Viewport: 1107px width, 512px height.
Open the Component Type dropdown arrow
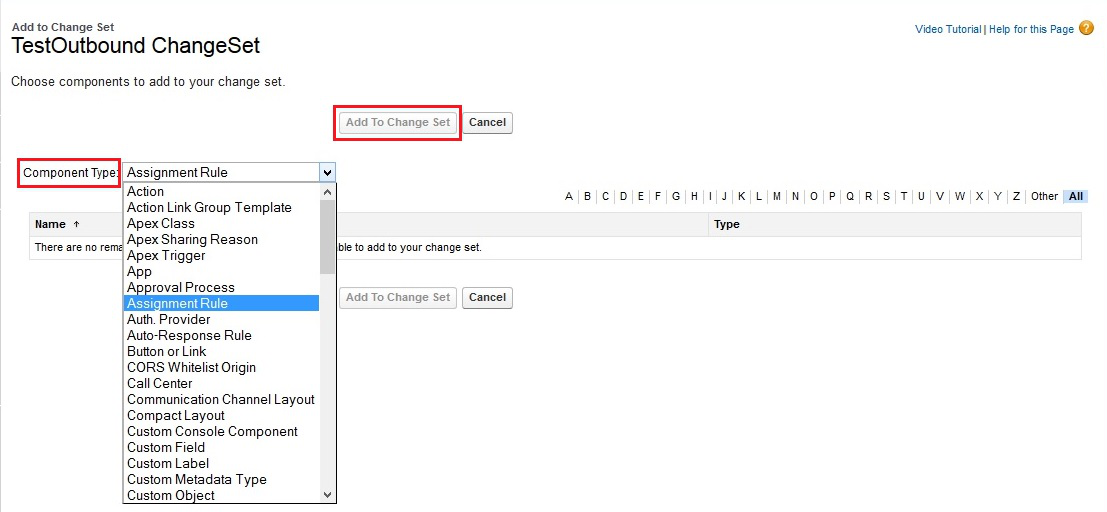tap(327, 172)
